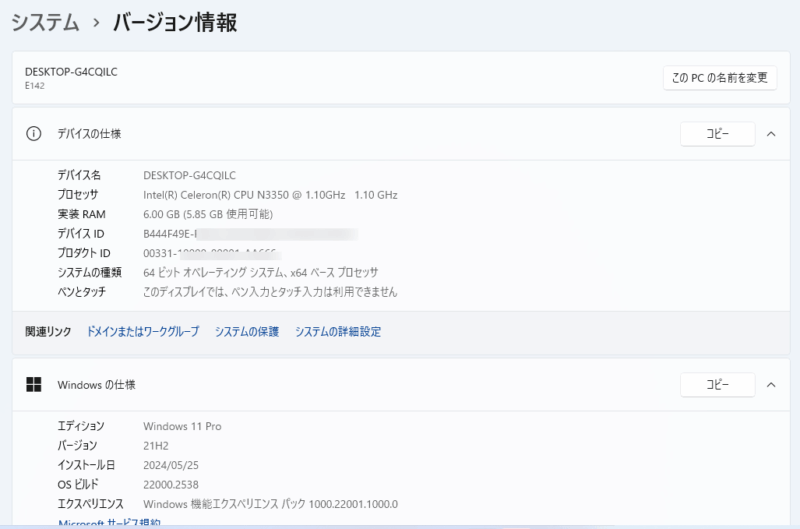Click the info icon beside デバイスの仕様
800x529 pixels.
pyautogui.click(x=34, y=134)
